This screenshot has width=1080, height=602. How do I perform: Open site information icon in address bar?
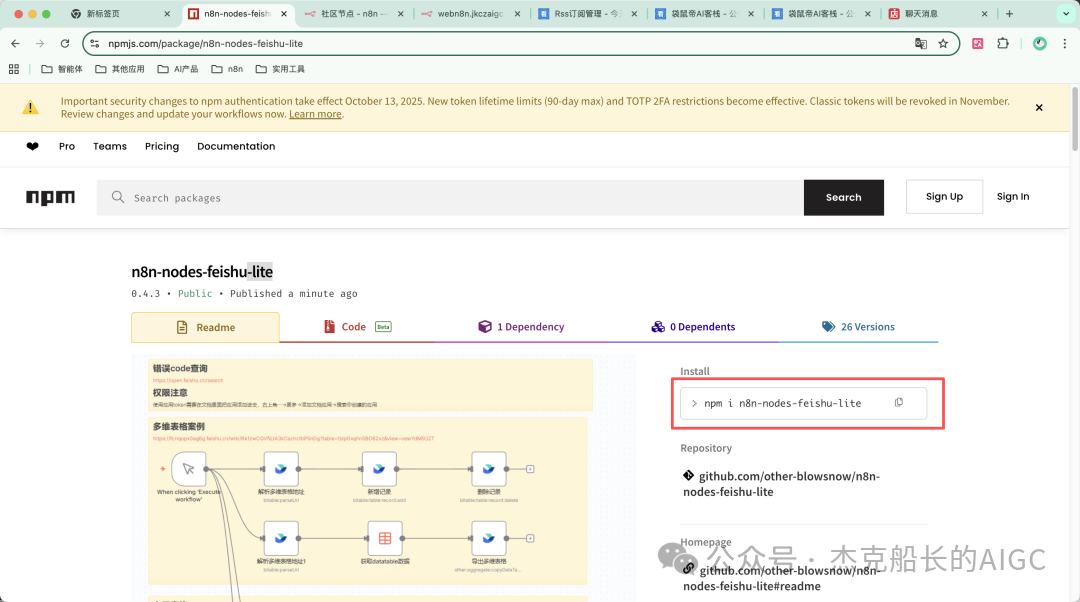tap(95, 43)
